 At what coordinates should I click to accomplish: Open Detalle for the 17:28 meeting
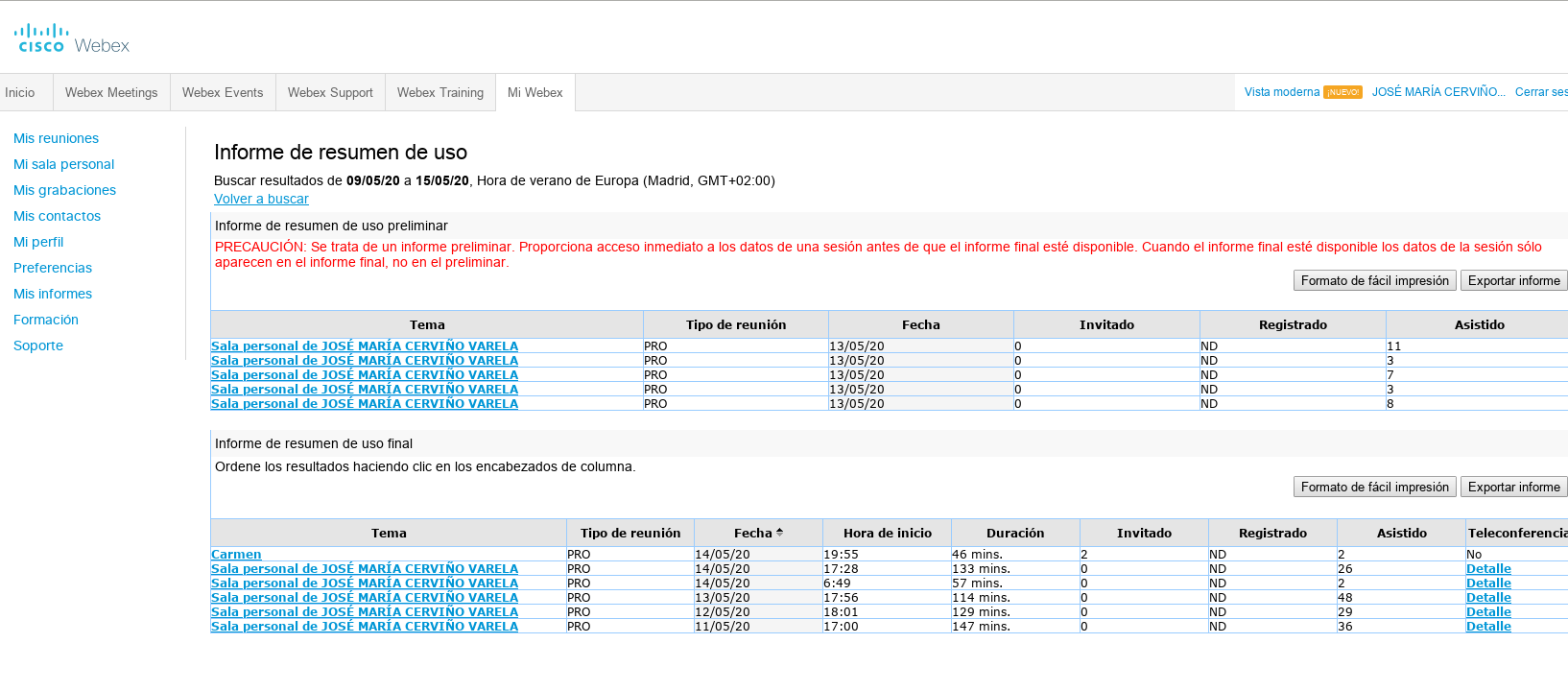(x=1488, y=569)
